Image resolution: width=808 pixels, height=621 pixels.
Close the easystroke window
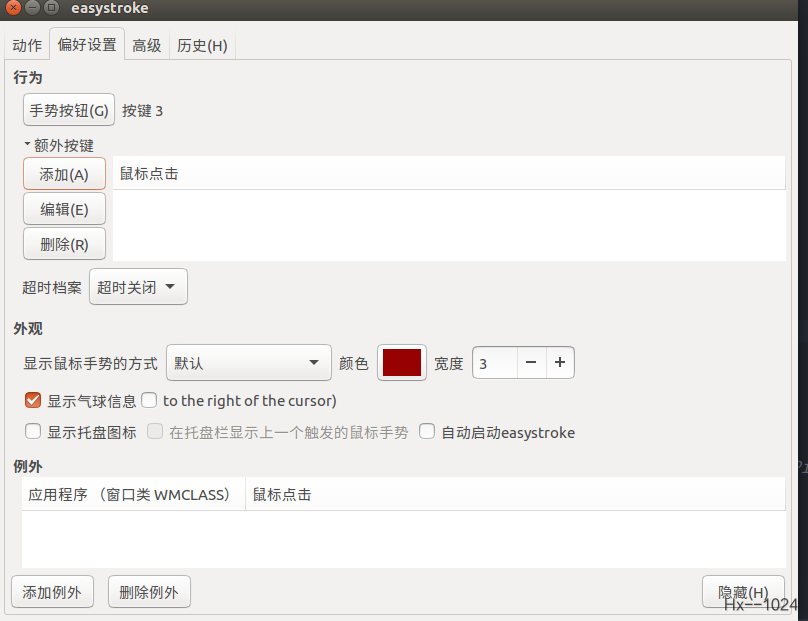click(14, 8)
